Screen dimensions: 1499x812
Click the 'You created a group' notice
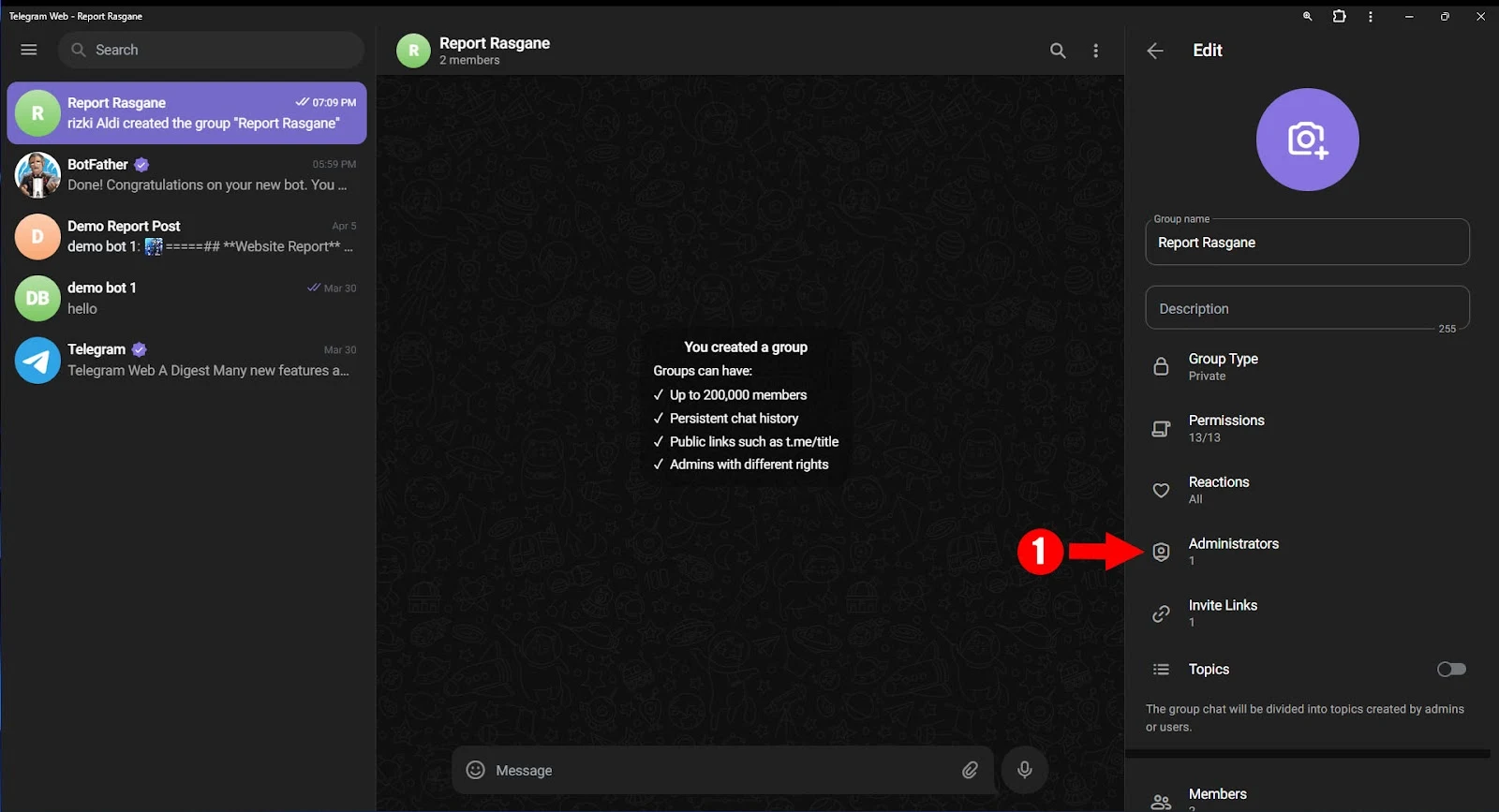coord(746,347)
